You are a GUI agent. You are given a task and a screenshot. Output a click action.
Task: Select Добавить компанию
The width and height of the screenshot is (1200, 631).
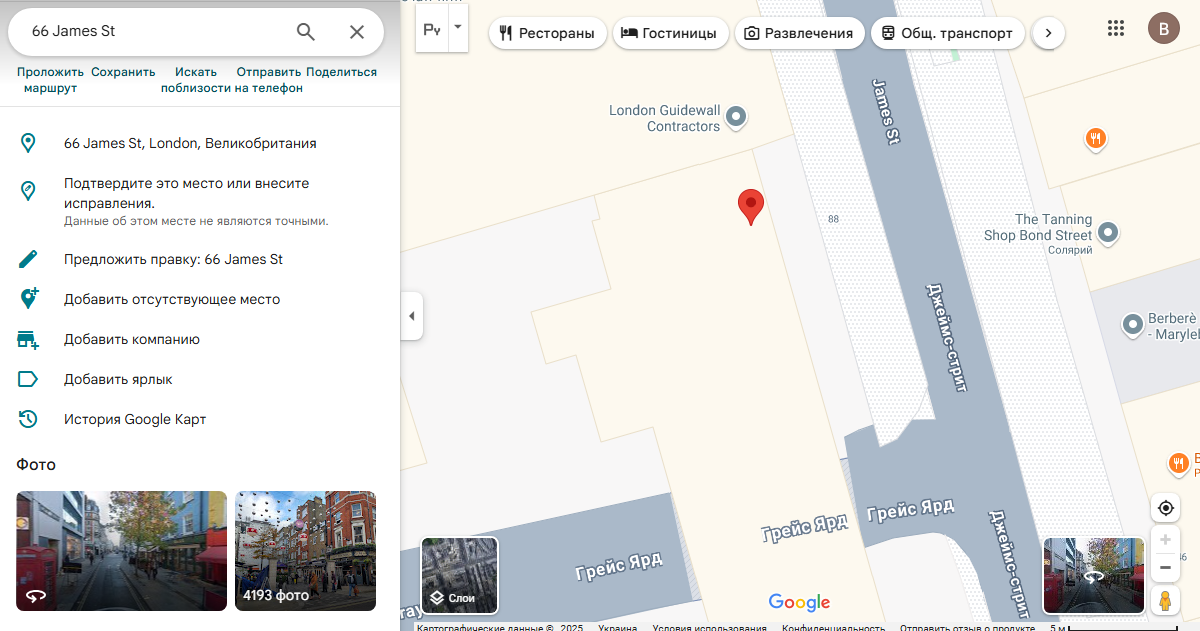132,339
